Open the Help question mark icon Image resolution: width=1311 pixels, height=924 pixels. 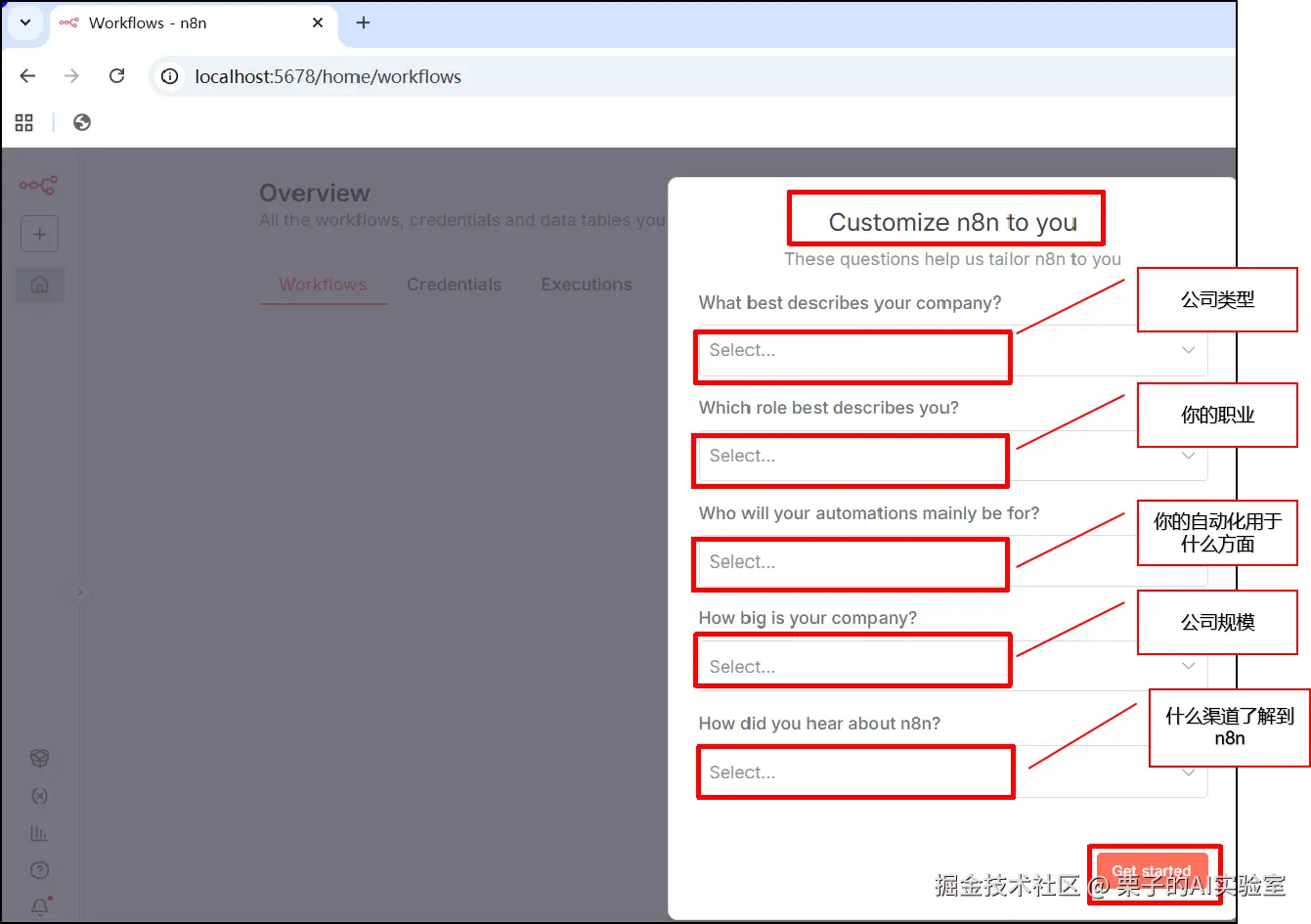pos(39,870)
